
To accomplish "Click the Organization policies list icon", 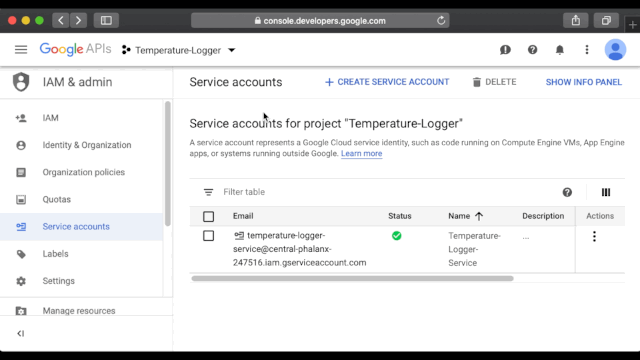I will tap(21, 172).
